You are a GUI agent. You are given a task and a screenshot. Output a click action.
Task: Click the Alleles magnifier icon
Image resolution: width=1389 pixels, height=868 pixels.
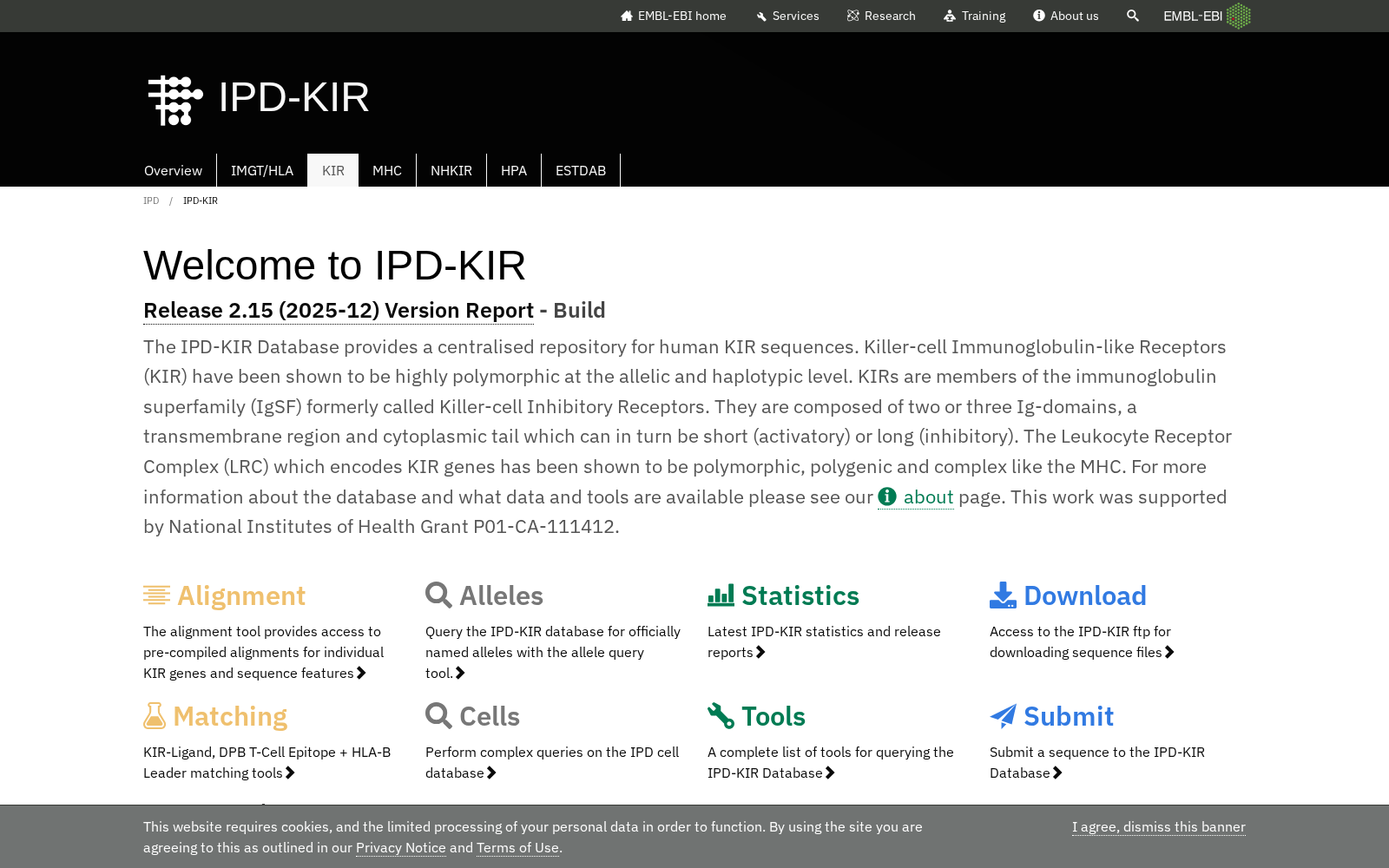(438, 595)
